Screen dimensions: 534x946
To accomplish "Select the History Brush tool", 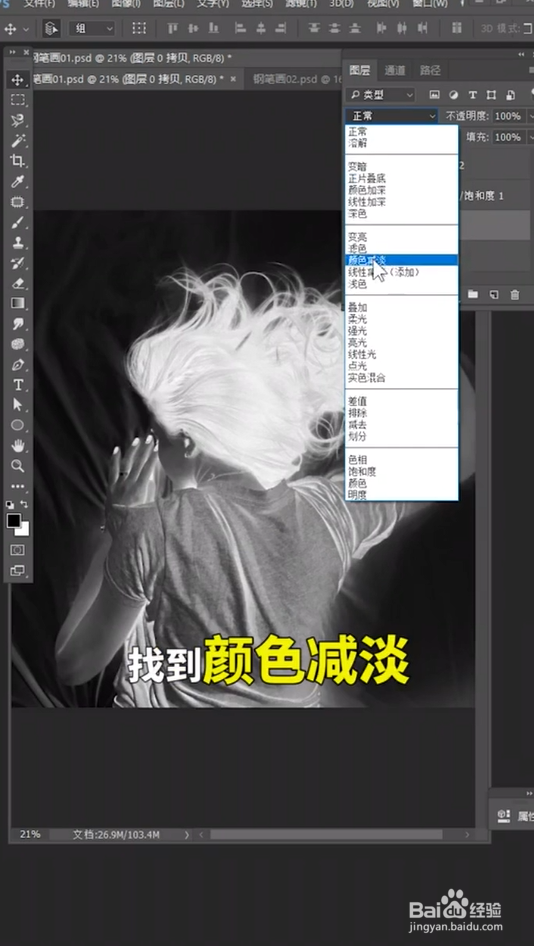I will 17,263.
